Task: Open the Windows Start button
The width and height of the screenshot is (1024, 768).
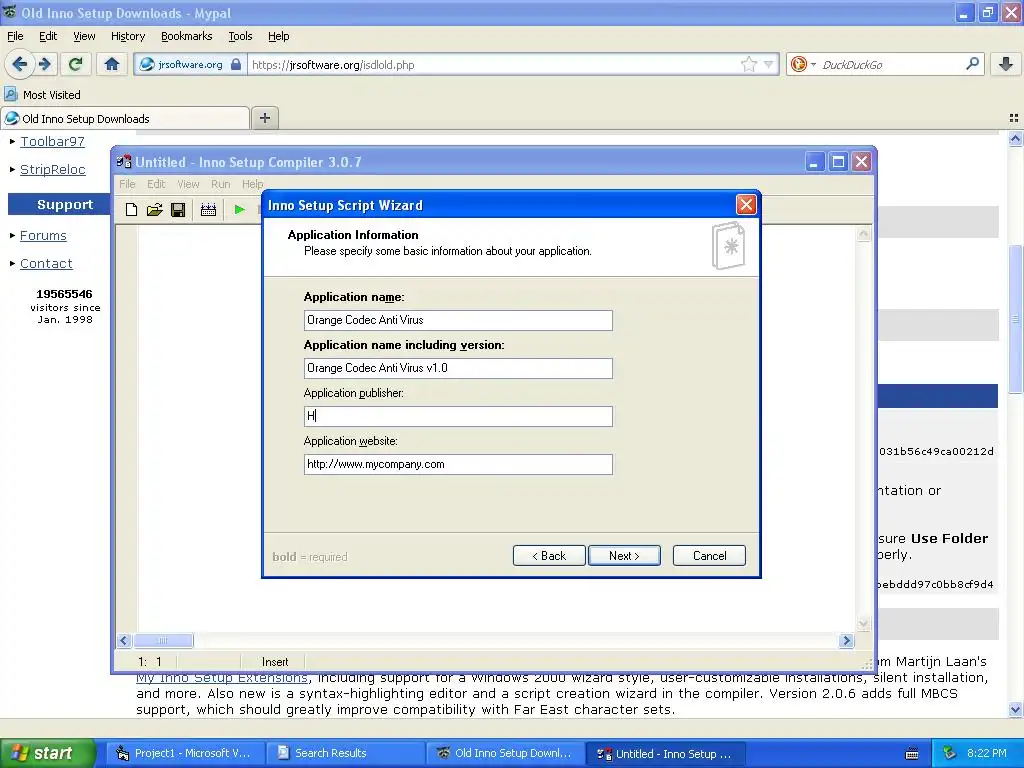Action: pyautogui.click(x=47, y=753)
